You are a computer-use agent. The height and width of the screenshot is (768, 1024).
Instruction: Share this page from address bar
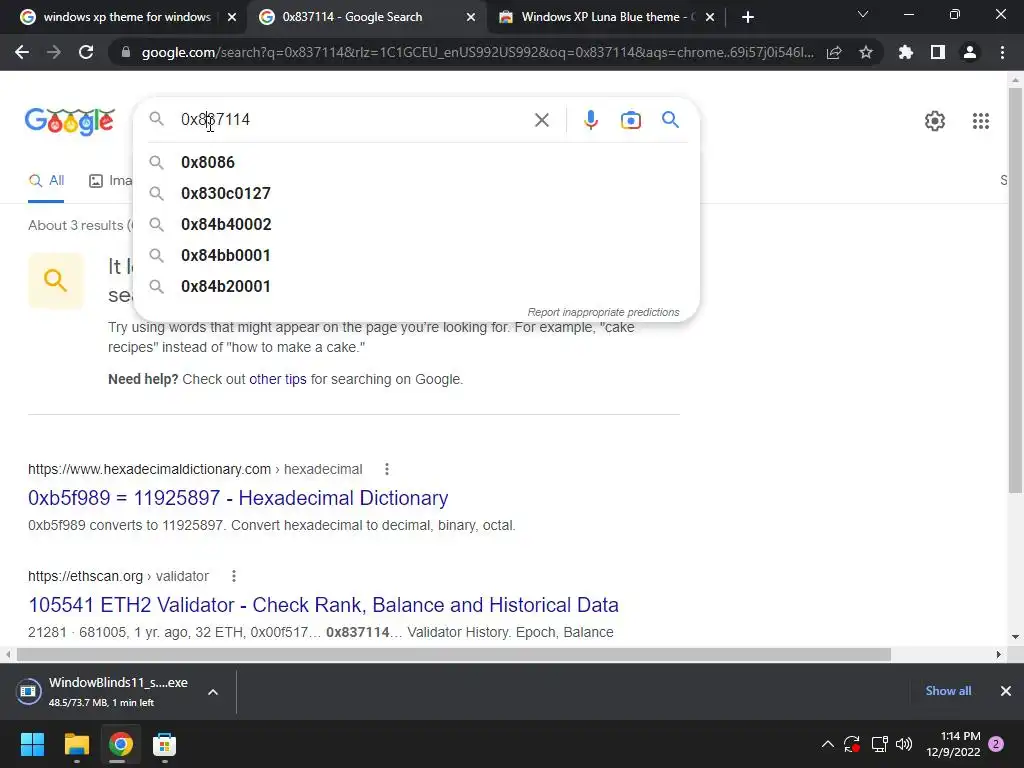pyautogui.click(x=834, y=53)
